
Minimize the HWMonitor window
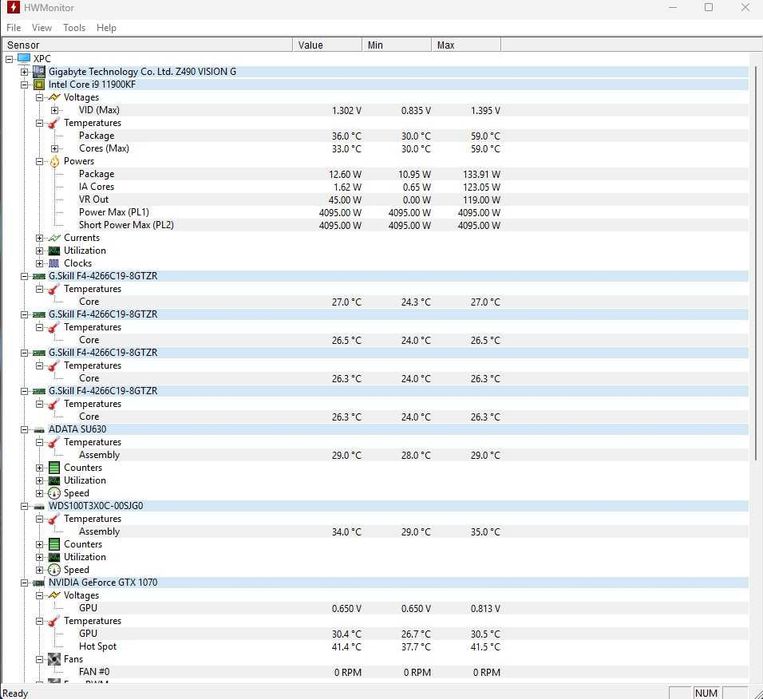(x=673, y=7)
